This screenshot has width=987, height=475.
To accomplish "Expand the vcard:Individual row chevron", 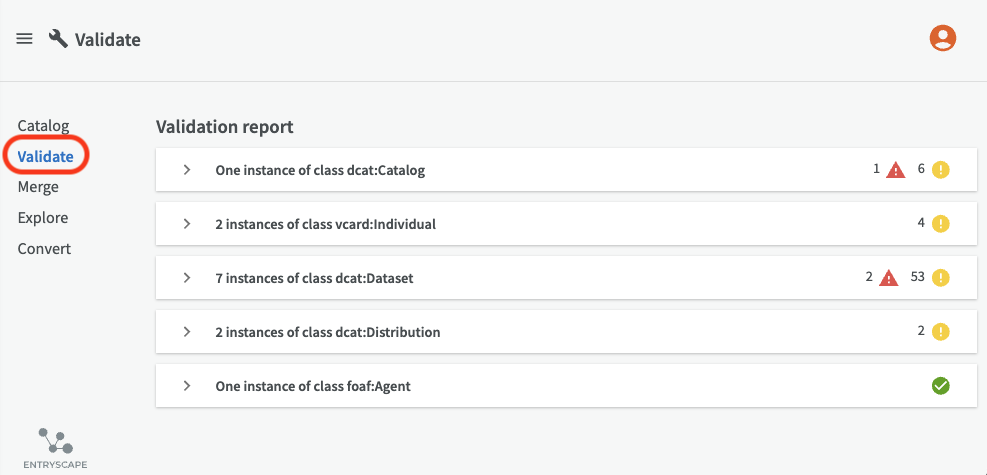I will 186,224.
